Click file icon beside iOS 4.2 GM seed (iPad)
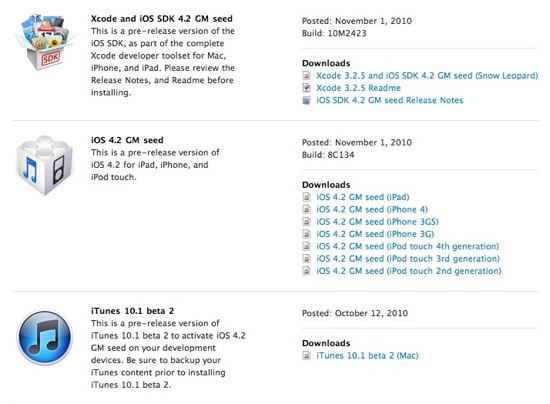 (x=307, y=197)
